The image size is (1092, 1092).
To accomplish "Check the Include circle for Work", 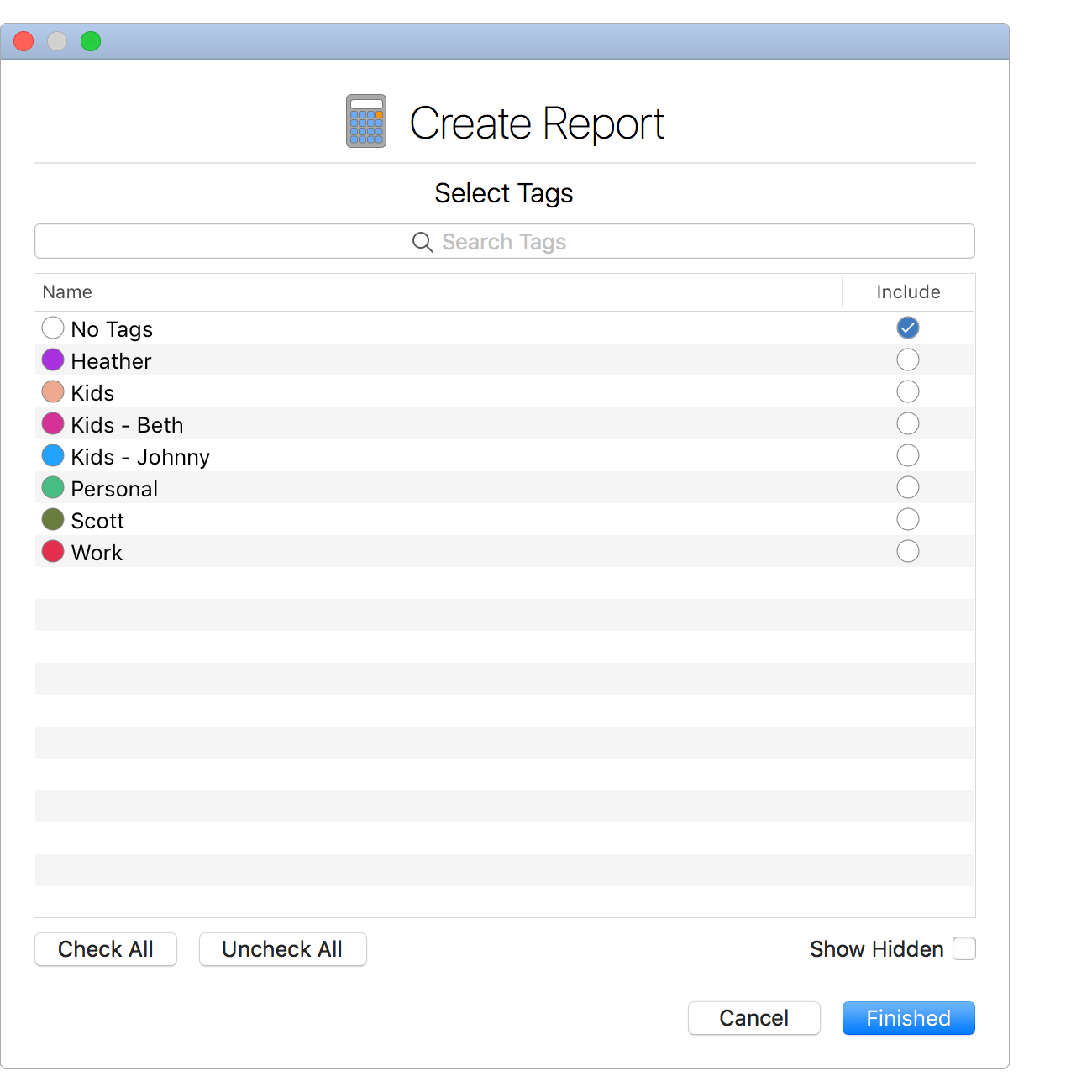I will point(907,551).
